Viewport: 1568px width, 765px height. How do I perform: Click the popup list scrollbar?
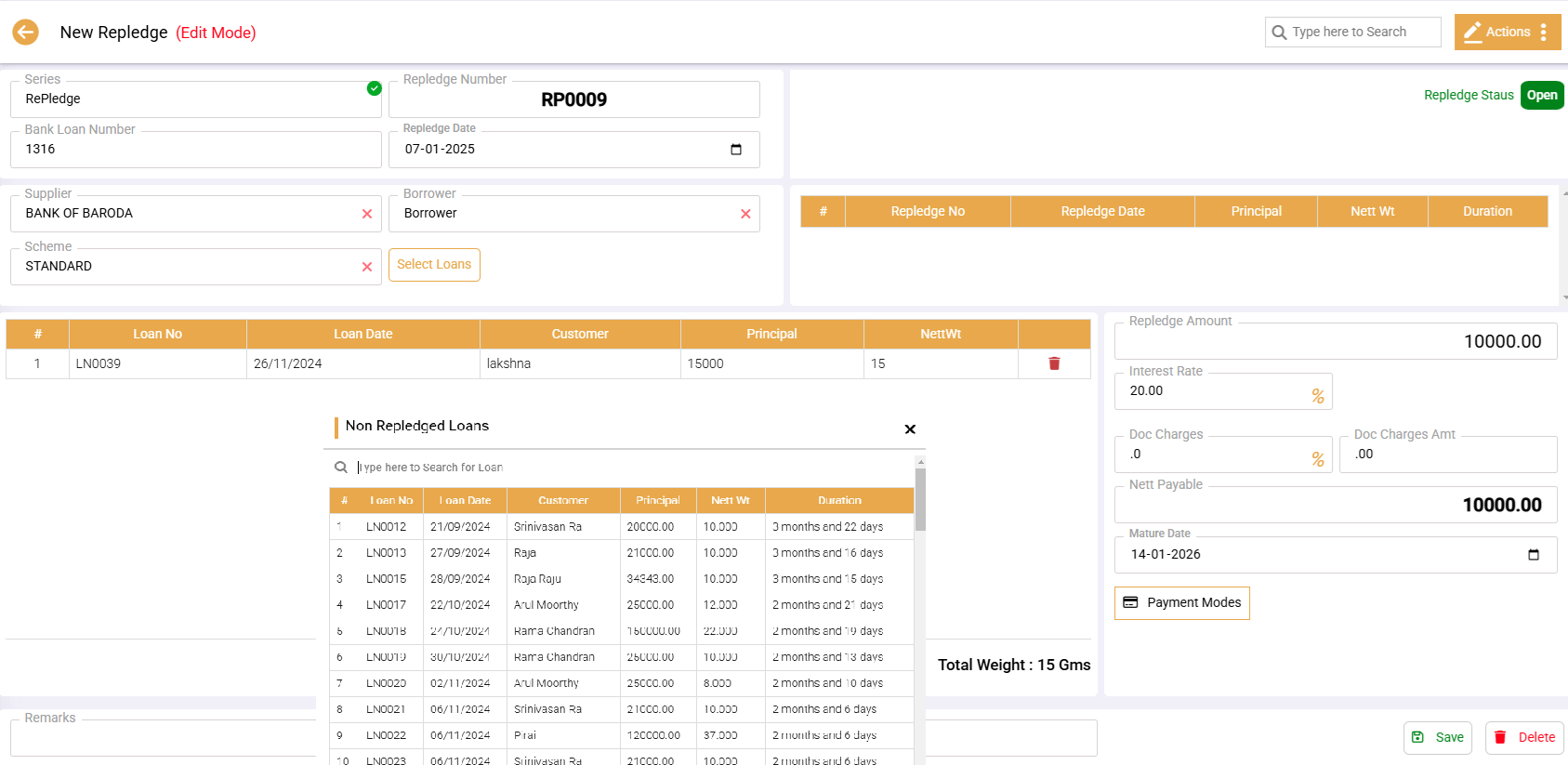920,500
